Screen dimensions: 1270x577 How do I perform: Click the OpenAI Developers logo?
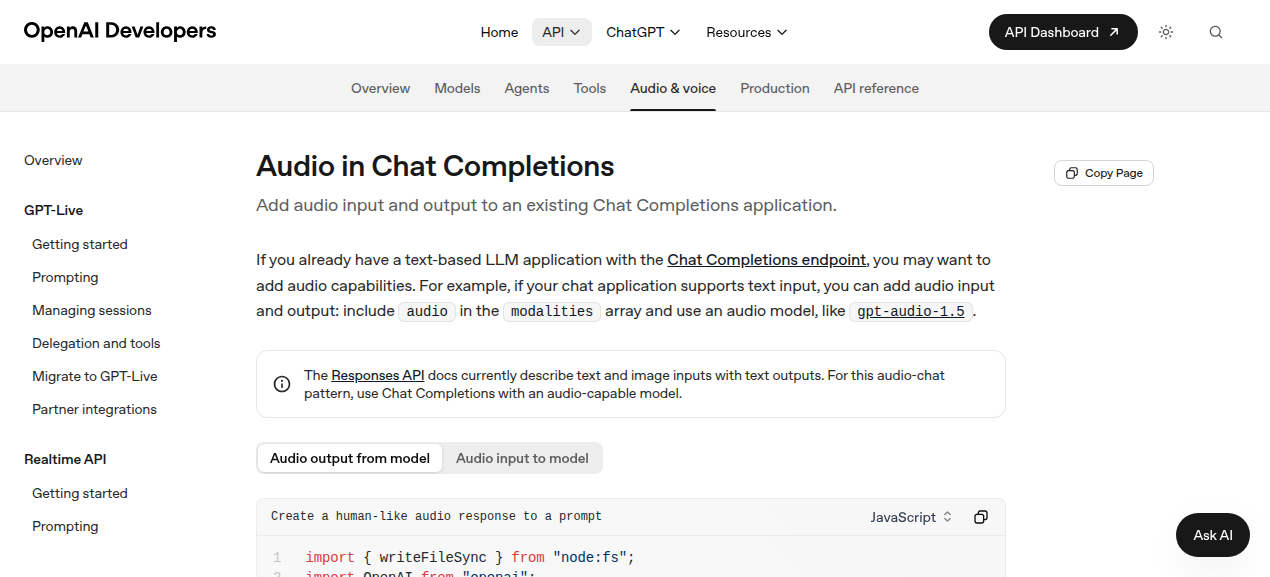pyautogui.click(x=120, y=31)
